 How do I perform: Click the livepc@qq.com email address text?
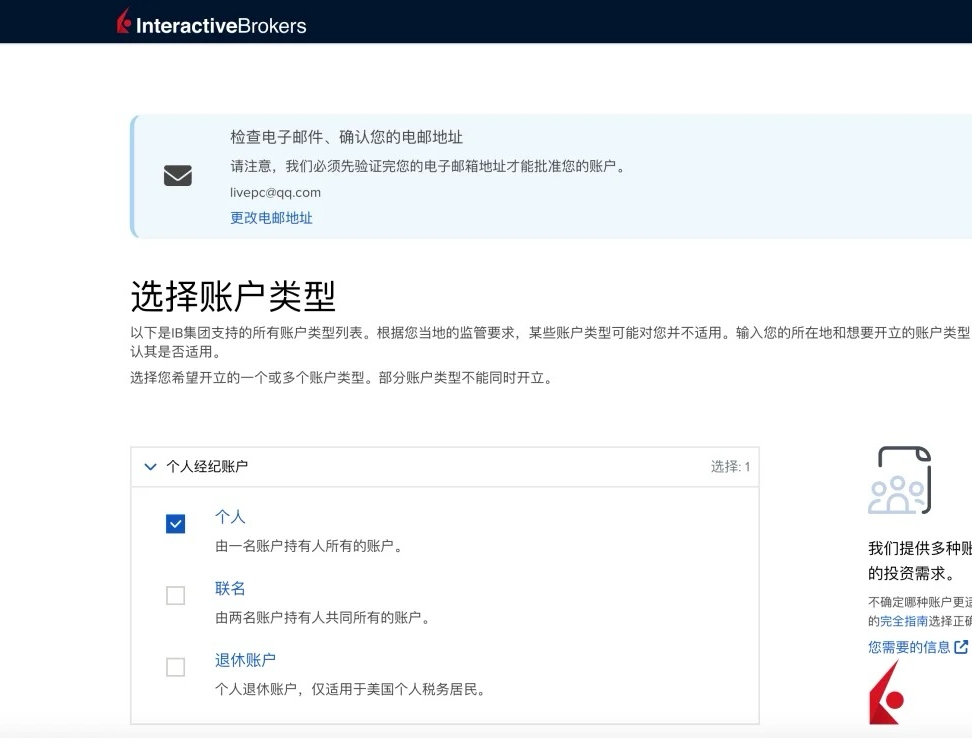click(x=275, y=192)
